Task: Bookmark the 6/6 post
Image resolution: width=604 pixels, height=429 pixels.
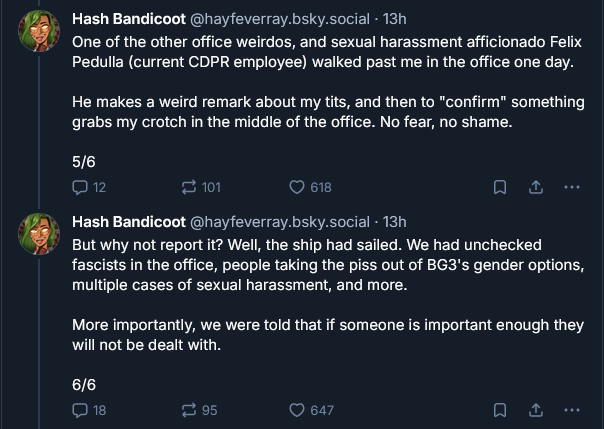Action: 499,410
